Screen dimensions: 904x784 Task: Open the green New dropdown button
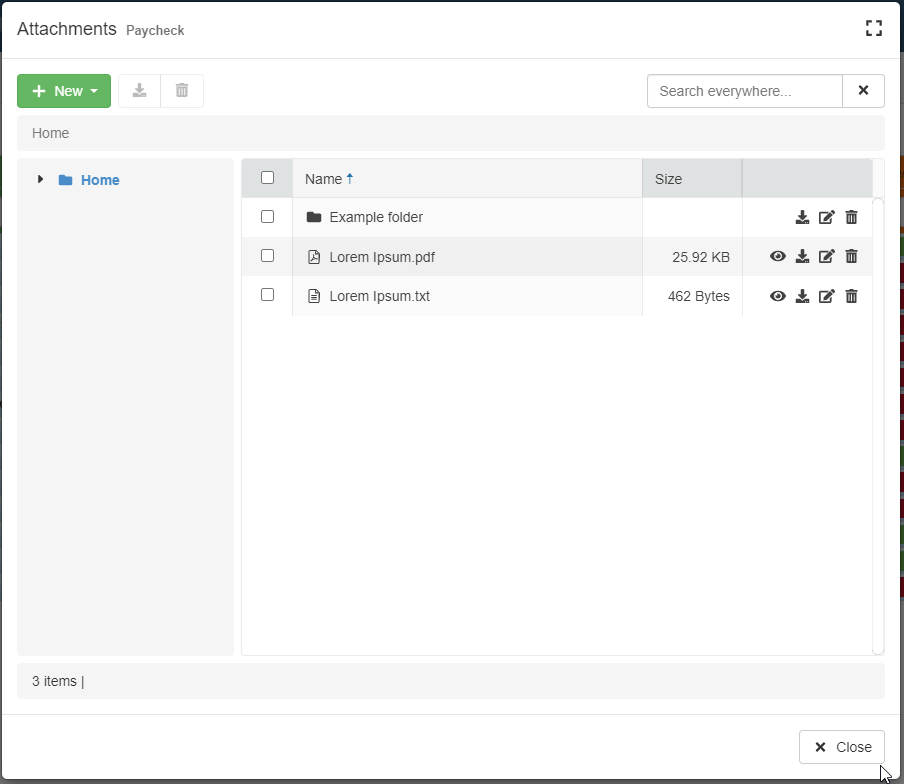click(x=64, y=91)
